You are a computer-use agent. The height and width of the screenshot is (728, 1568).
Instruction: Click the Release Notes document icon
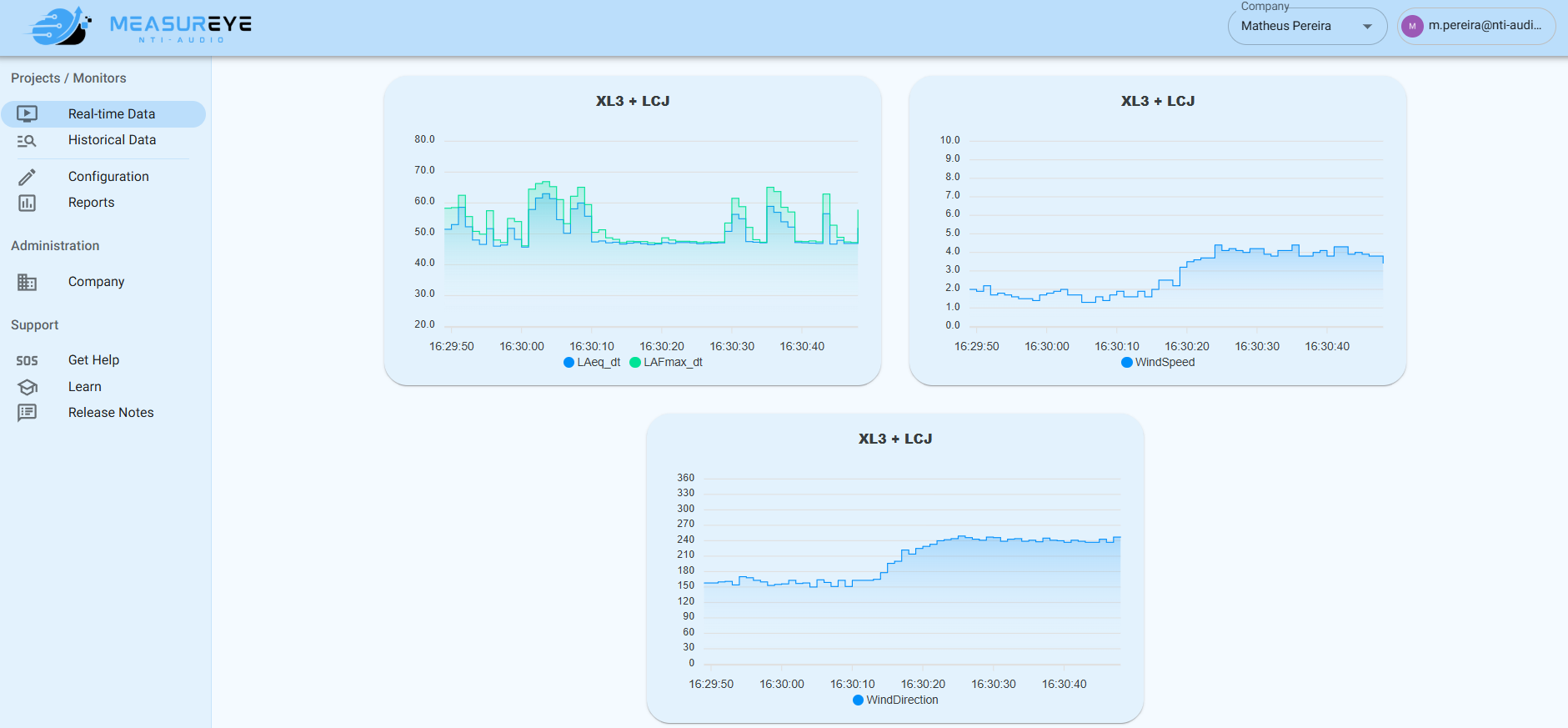tap(27, 413)
